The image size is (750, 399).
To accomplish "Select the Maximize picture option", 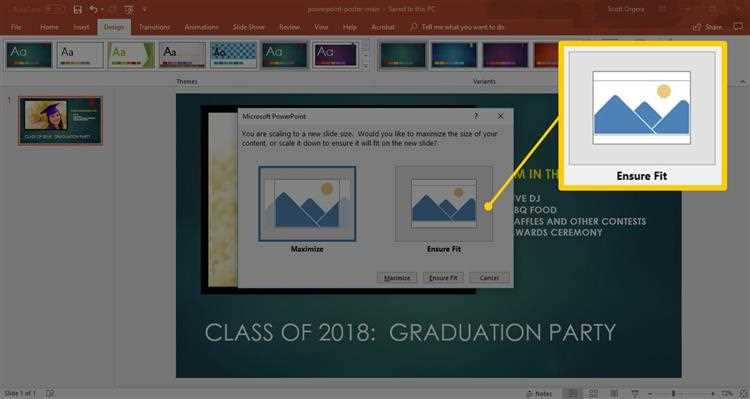I will pyautogui.click(x=307, y=204).
